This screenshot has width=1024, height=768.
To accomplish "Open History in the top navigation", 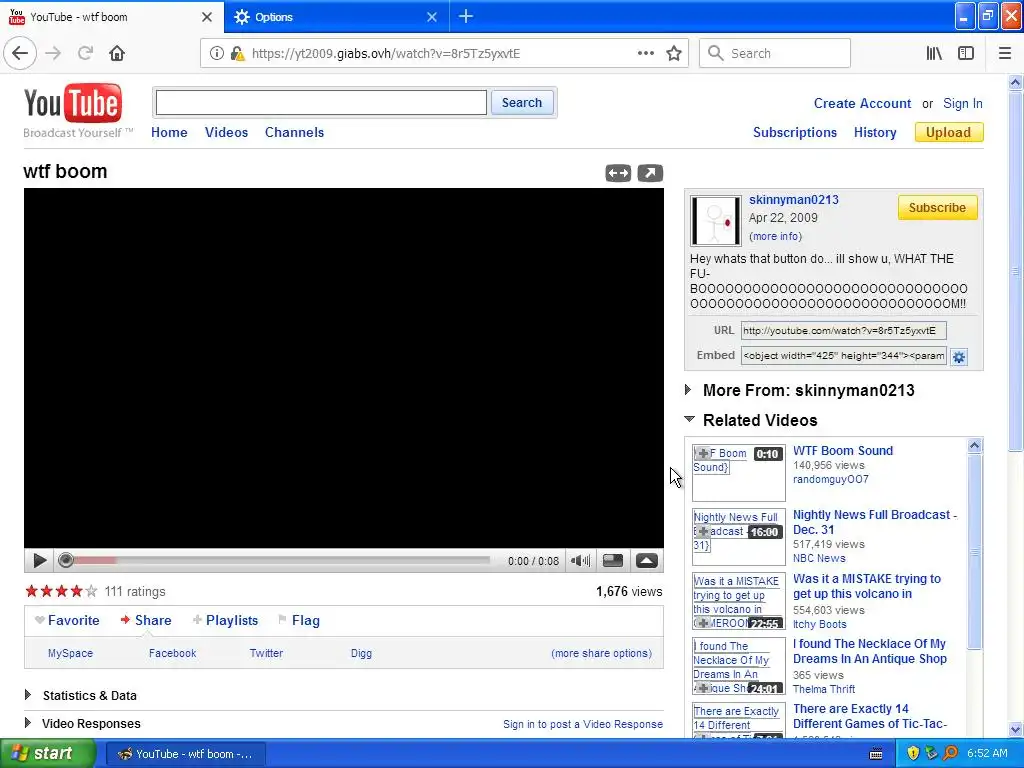I will [875, 133].
